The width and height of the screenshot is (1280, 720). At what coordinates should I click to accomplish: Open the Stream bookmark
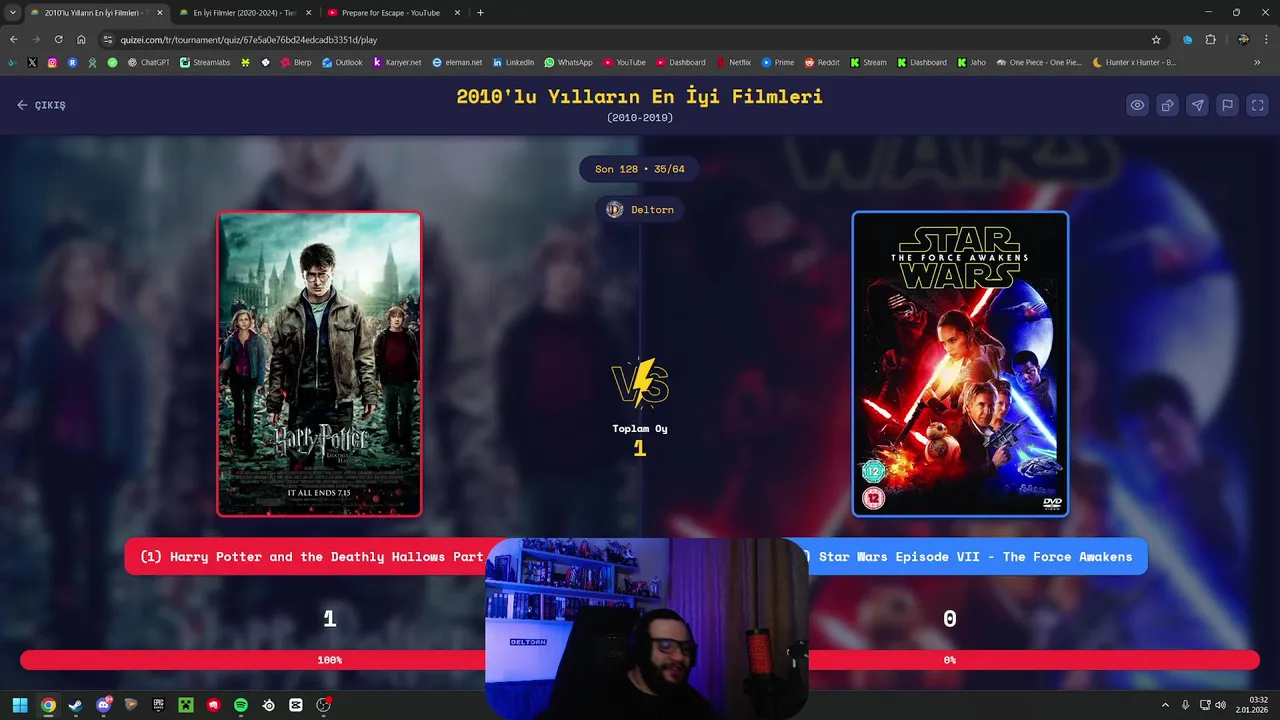point(868,62)
